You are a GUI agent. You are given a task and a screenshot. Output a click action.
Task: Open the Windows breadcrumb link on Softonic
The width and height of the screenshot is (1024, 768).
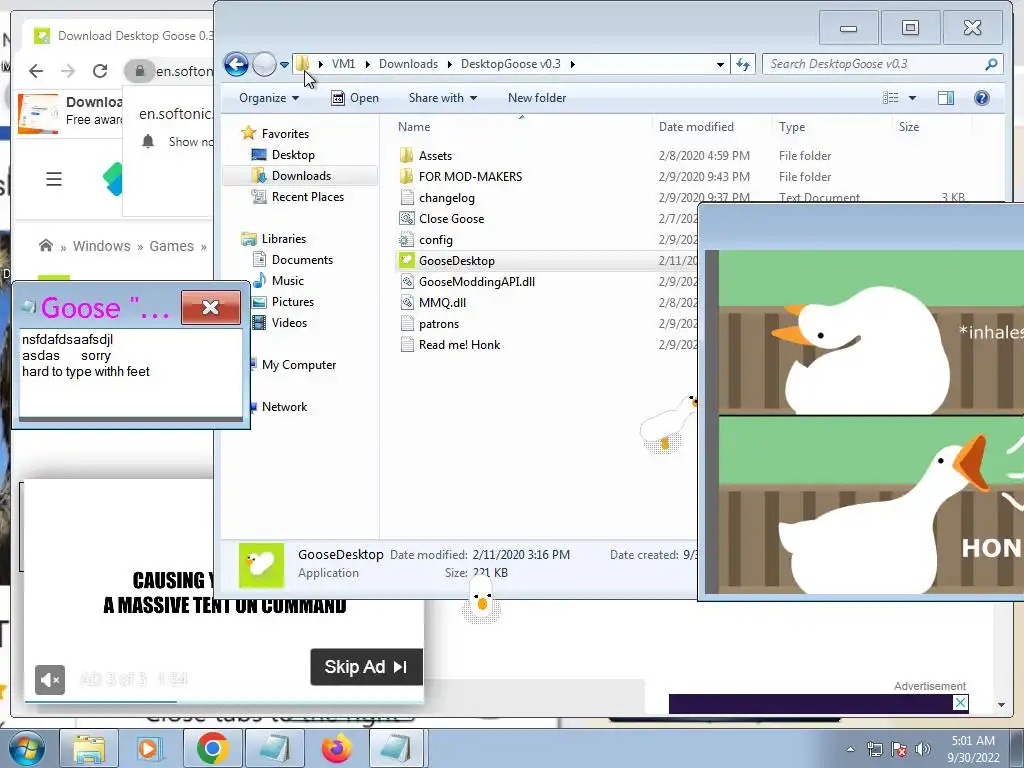[x=101, y=246]
